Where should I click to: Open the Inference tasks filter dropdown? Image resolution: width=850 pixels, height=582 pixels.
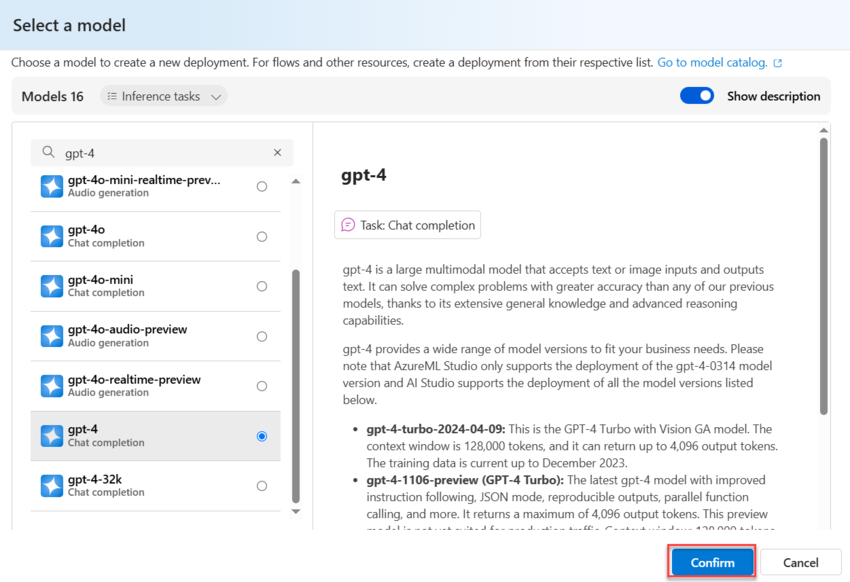[x=165, y=96]
